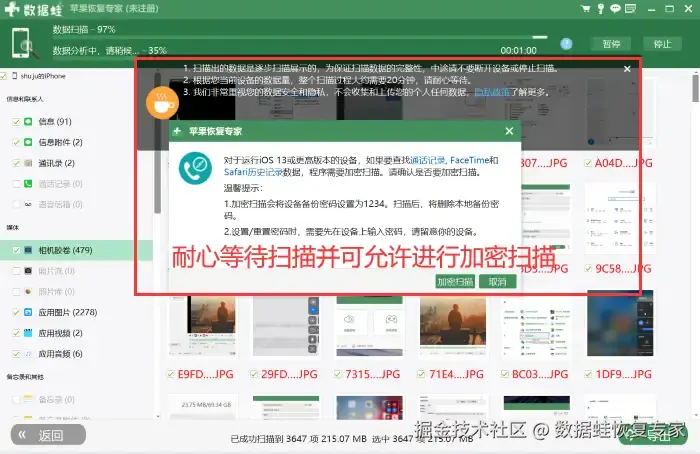Open thumbnail of 7315....JPG
Screen dimensions: 700x454
click(x=370, y=327)
